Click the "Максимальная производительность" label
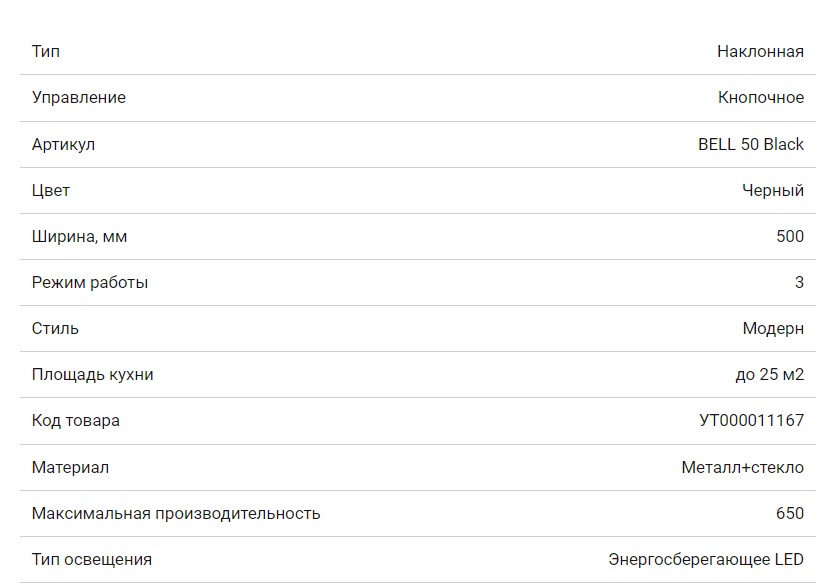The image size is (821, 584). pos(176,514)
